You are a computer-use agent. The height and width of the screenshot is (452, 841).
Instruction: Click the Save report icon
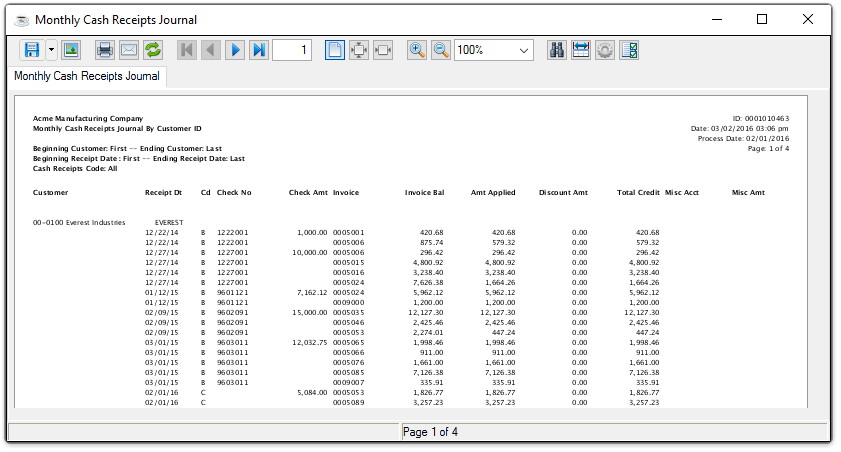(x=31, y=50)
